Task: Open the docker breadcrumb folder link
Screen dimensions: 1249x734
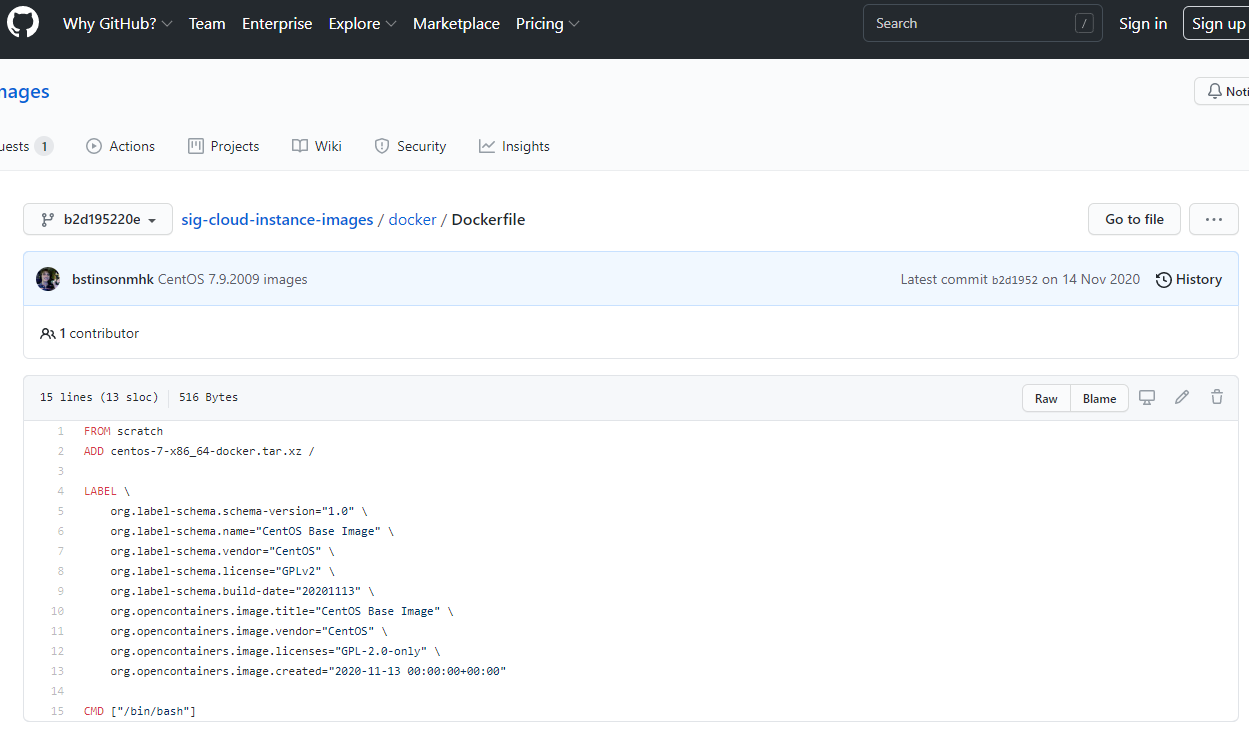Action: click(x=412, y=219)
